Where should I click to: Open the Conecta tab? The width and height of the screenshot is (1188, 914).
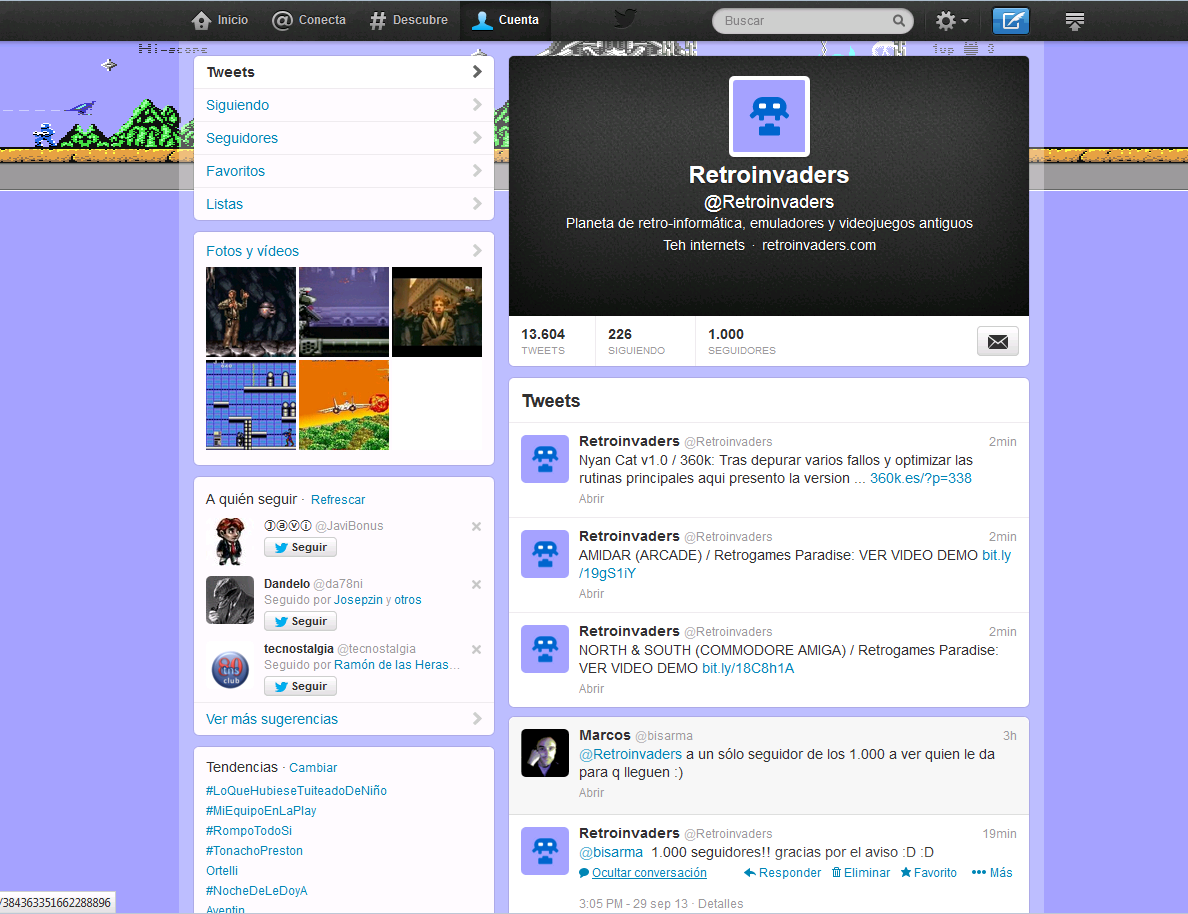pyautogui.click(x=308, y=20)
